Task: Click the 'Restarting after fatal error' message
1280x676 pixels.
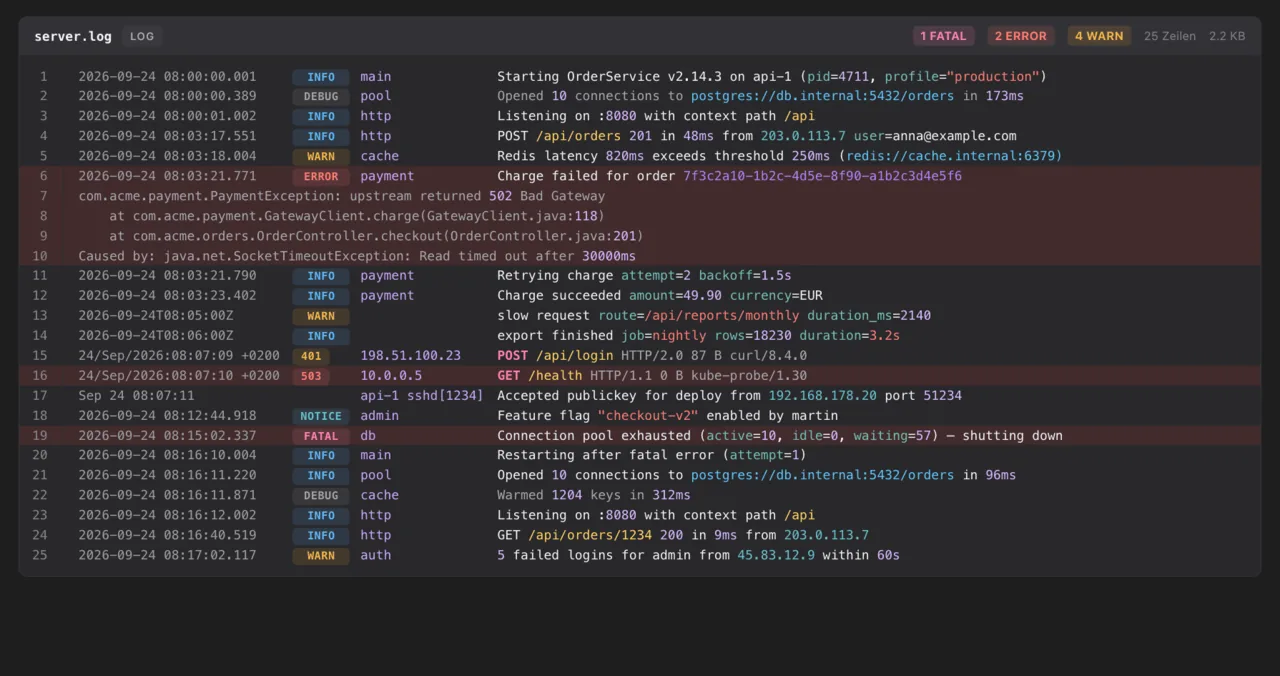Action: point(652,456)
